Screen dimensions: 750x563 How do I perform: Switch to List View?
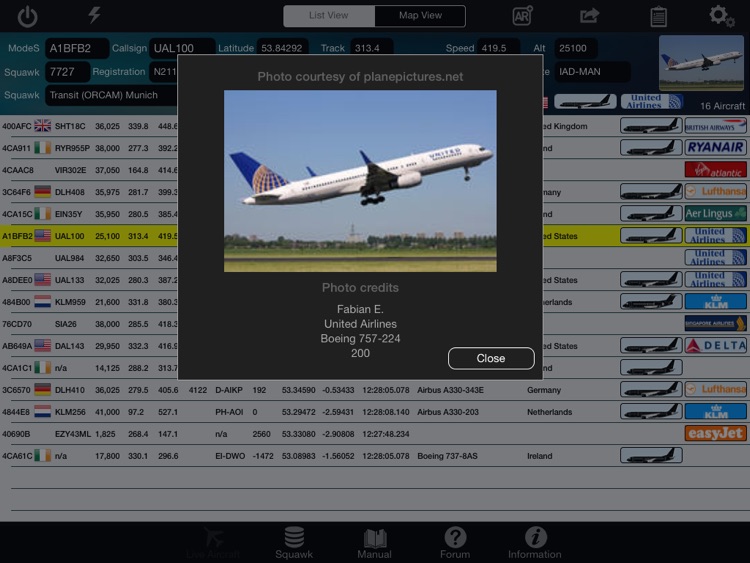click(x=329, y=16)
